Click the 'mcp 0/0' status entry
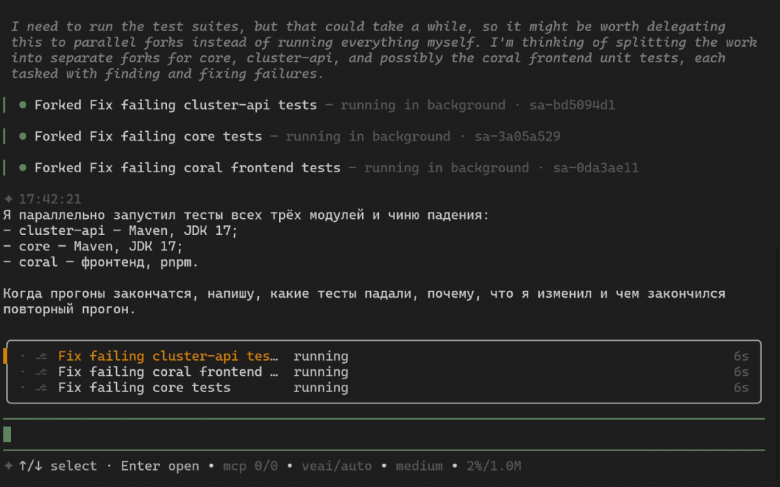 [250, 466]
